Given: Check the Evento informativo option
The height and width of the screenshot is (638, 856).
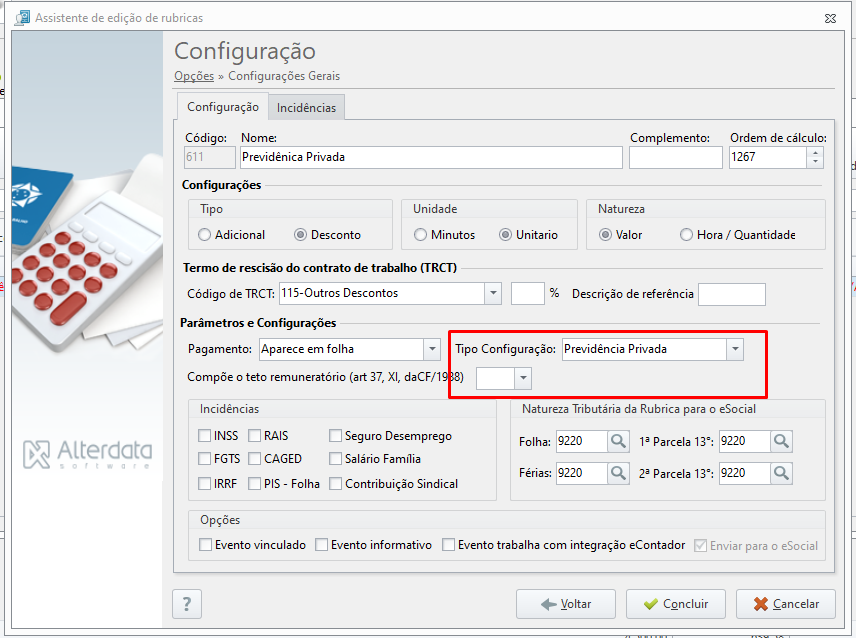Looking at the screenshot, I should 322,545.
